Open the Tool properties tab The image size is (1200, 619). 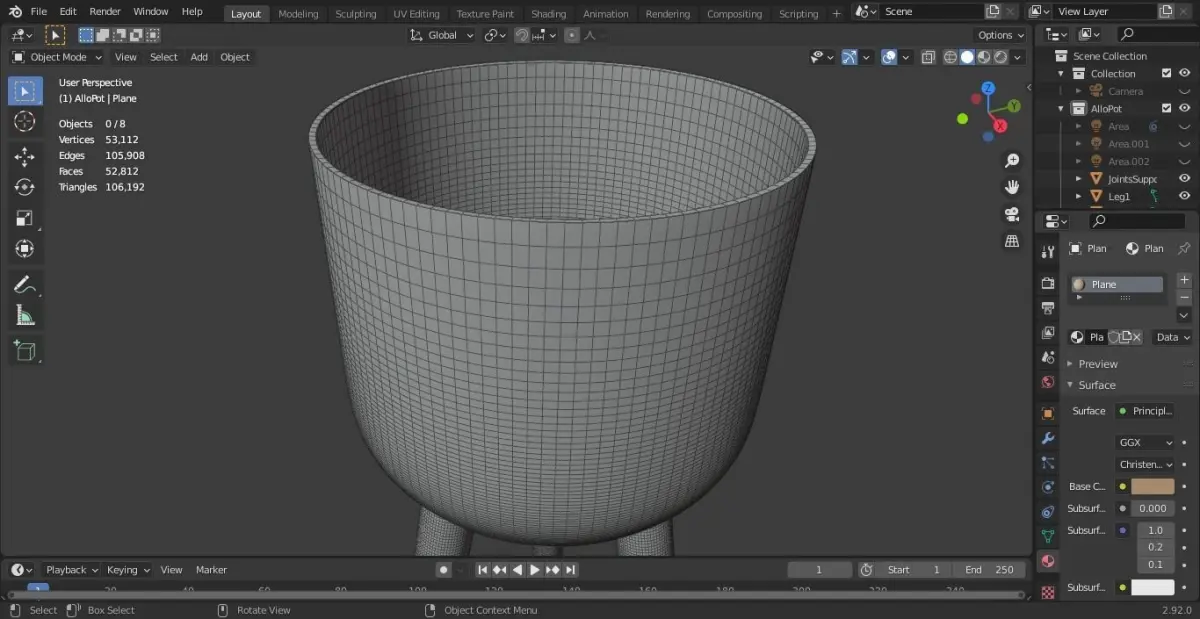coord(1048,251)
